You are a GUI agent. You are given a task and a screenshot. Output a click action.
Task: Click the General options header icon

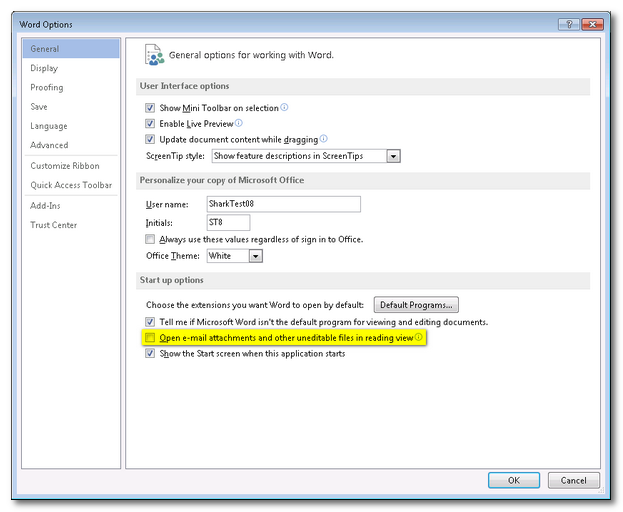tap(154, 55)
